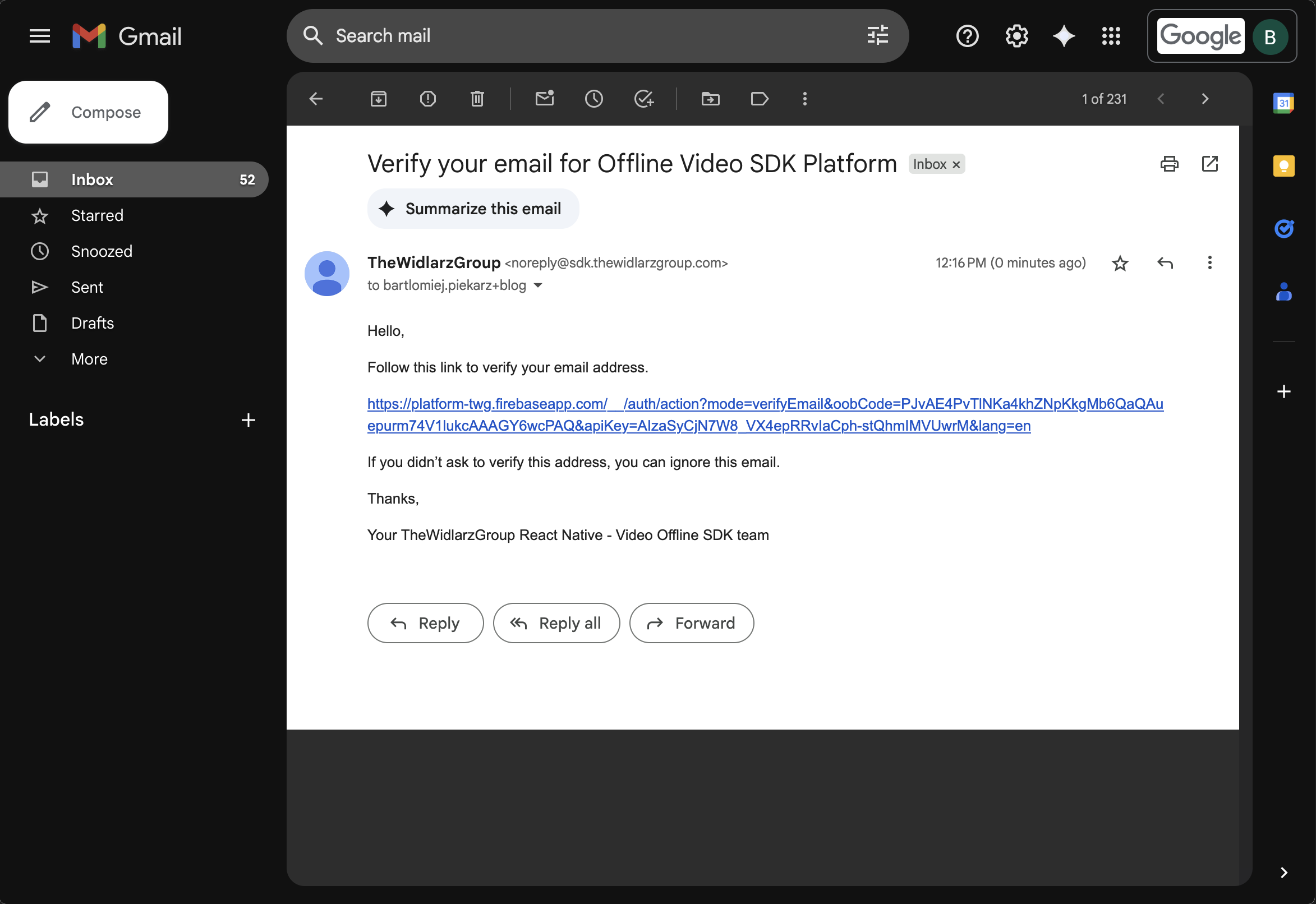Open the Labels tag icon in toolbar
The image size is (1316, 904).
click(759, 99)
